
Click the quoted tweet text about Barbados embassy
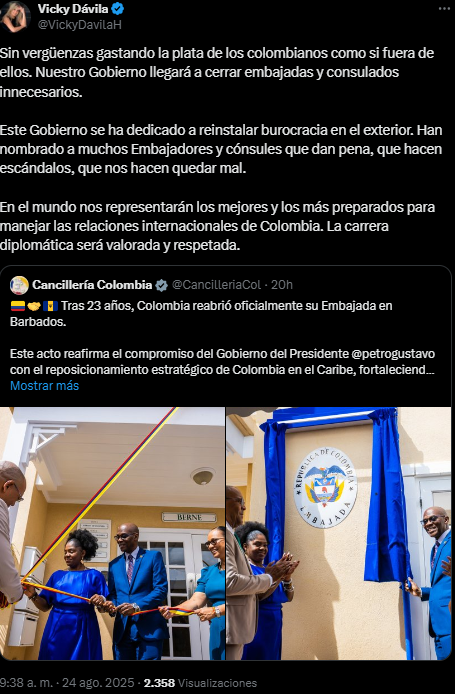[x=222, y=338]
